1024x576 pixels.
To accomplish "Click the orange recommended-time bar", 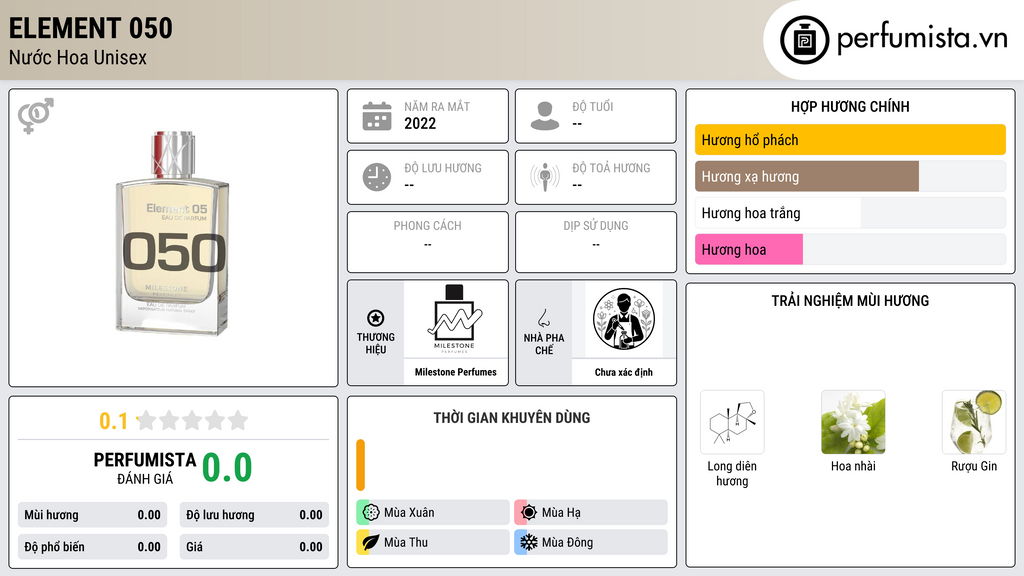I will [x=360, y=465].
